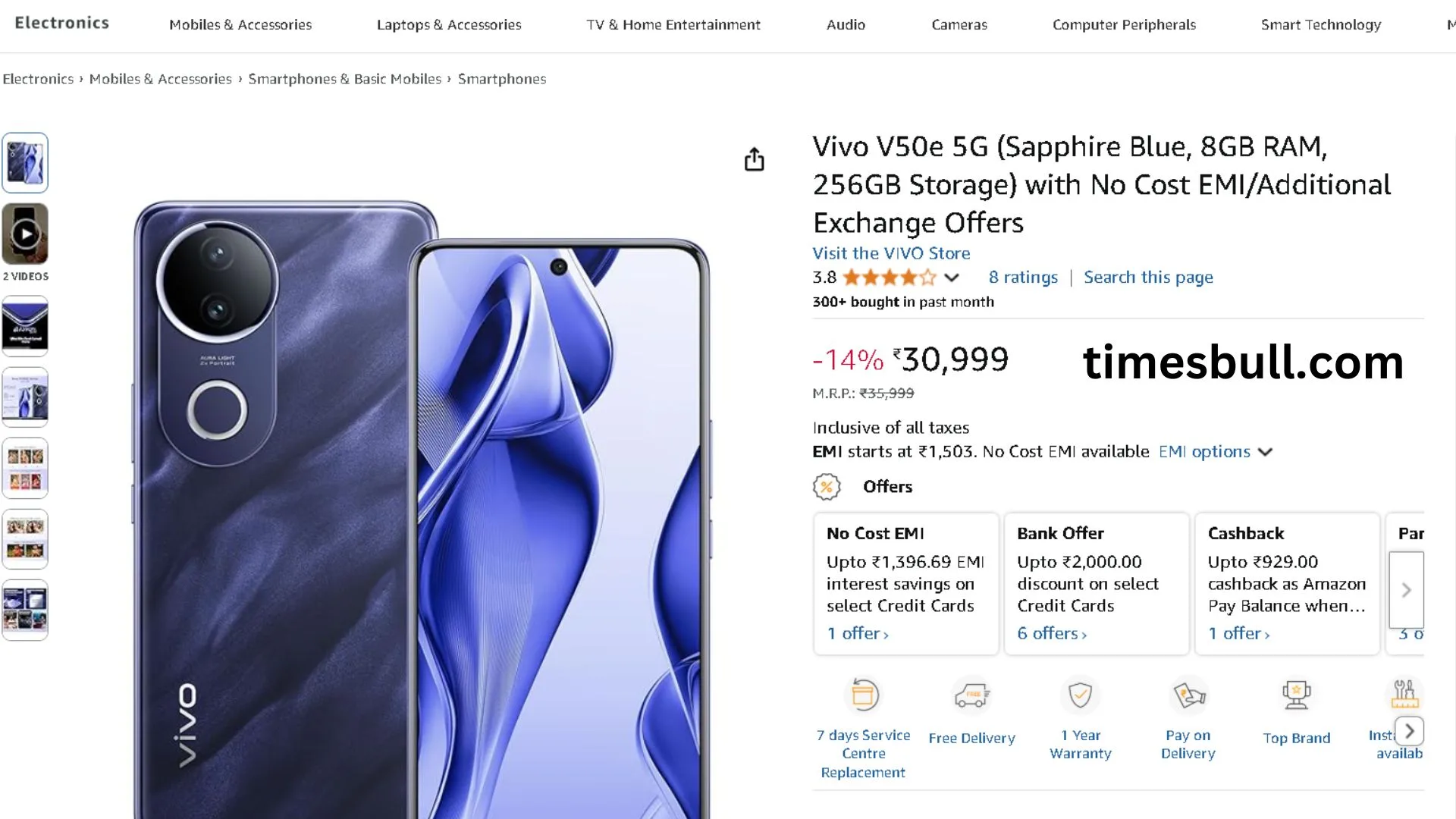Click the 1 Year Warranty shield icon
The width and height of the screenshot is (1456, 819).
pos(1080,695)
